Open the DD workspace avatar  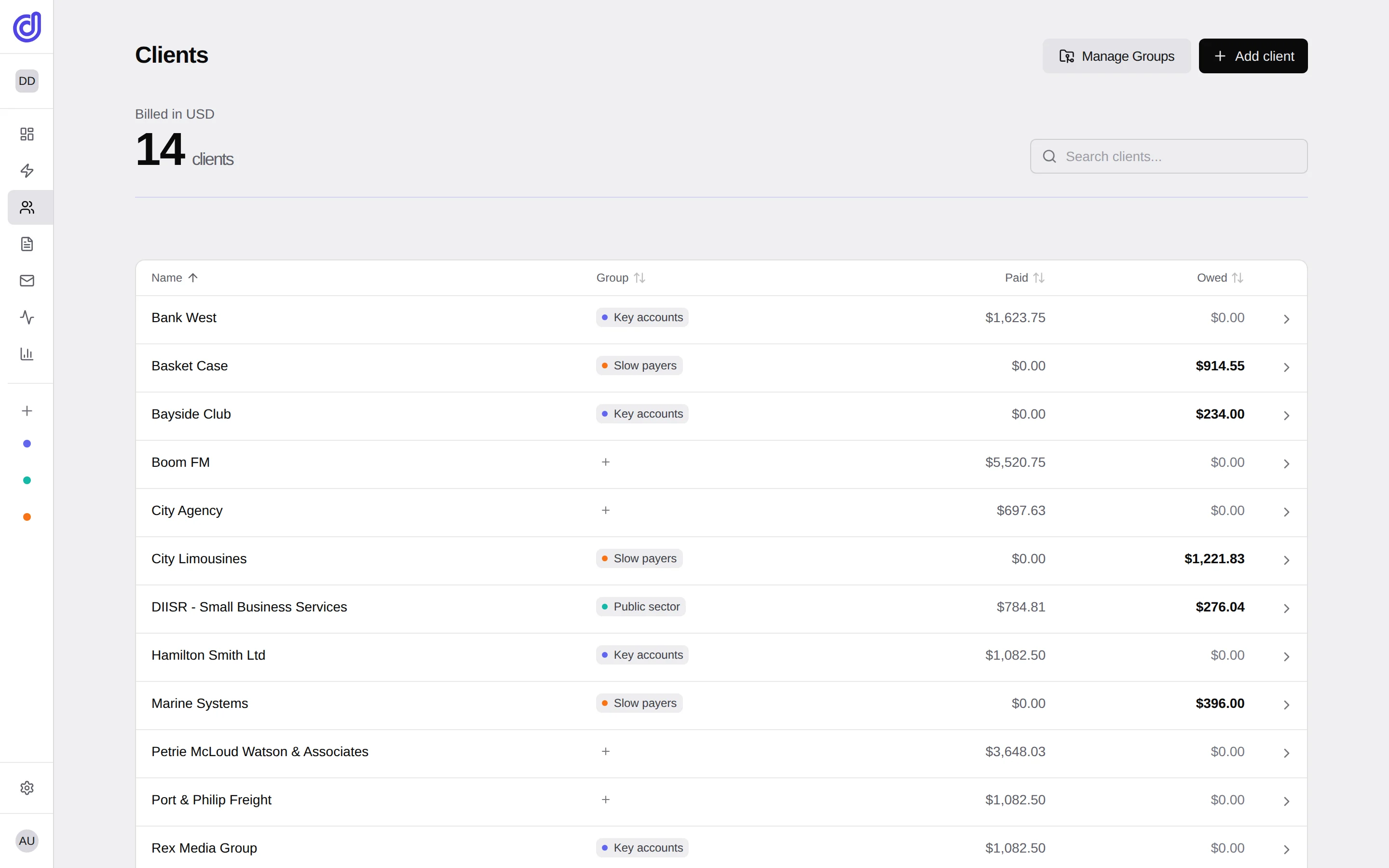pos(27,81)
